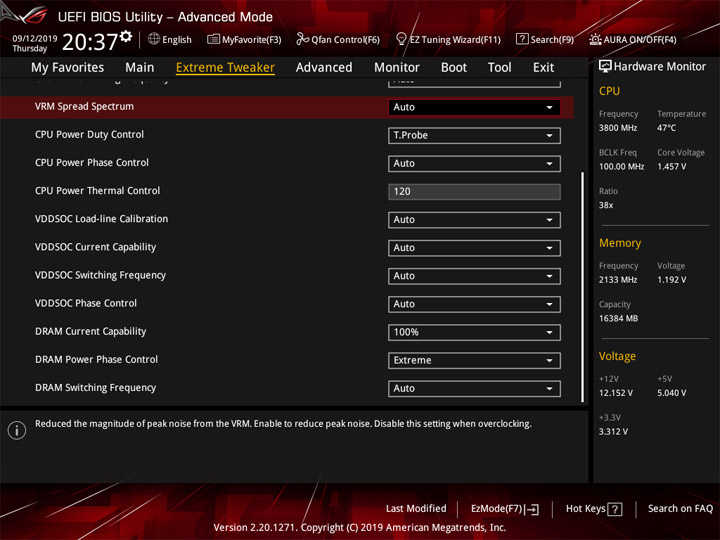Click MyFavorite(F3) label
Viewport: 720px width, 540px height.
252,40
